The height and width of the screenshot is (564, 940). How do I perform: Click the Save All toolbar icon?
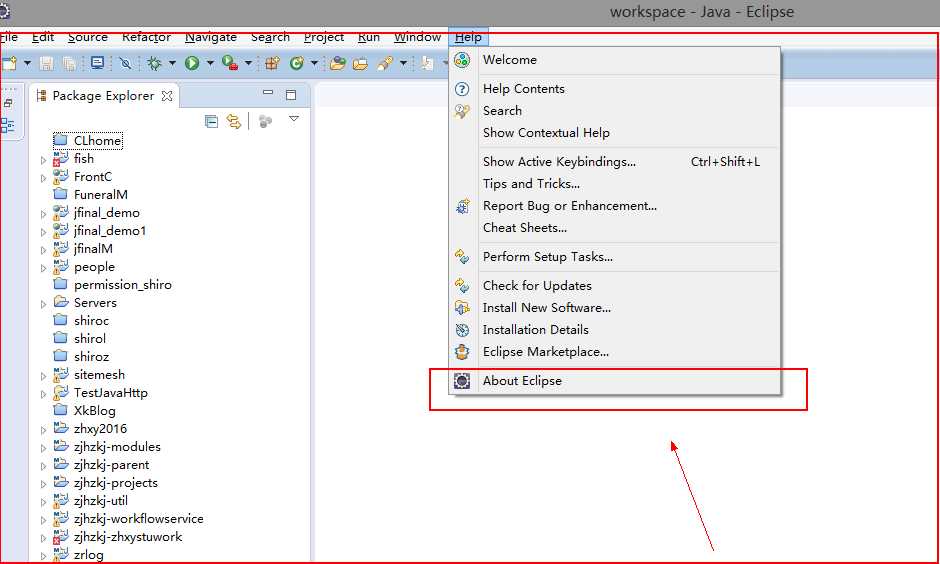point(69,63)
